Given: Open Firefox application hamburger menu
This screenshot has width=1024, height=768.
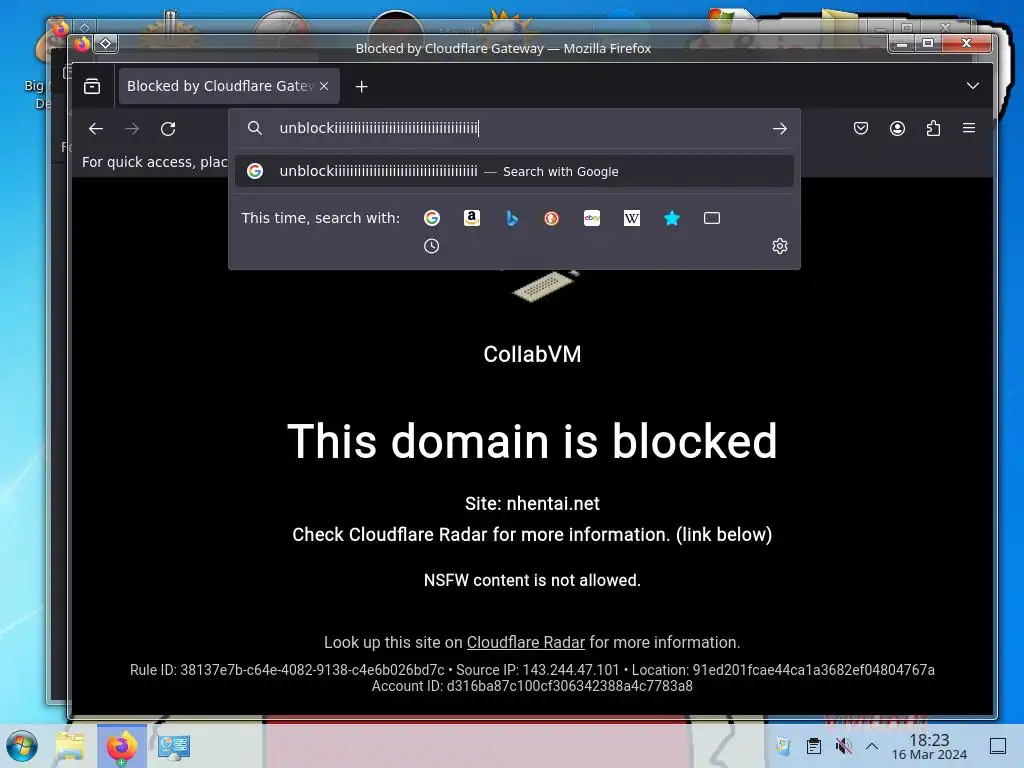Looking at the screenshot, I should click(969, 129).
